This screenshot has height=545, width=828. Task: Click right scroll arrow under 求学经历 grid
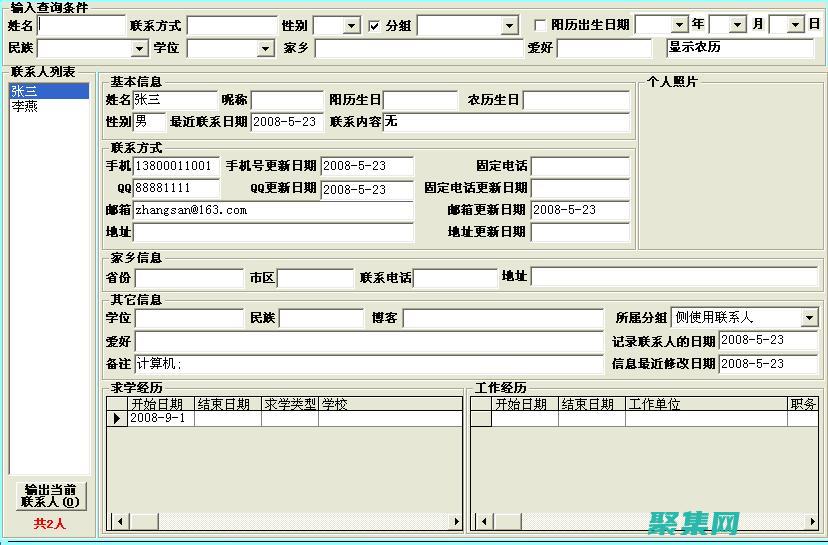[456, 521]
